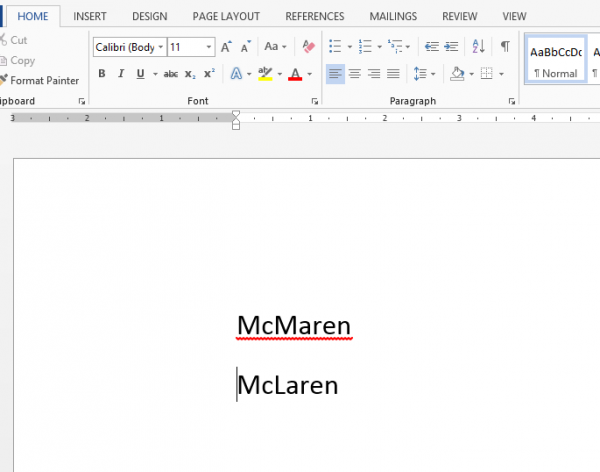Switch to the VIEW tab
The height and width of the screenshot is (472, 600).
pyautogui.click(x=514, y=16)
